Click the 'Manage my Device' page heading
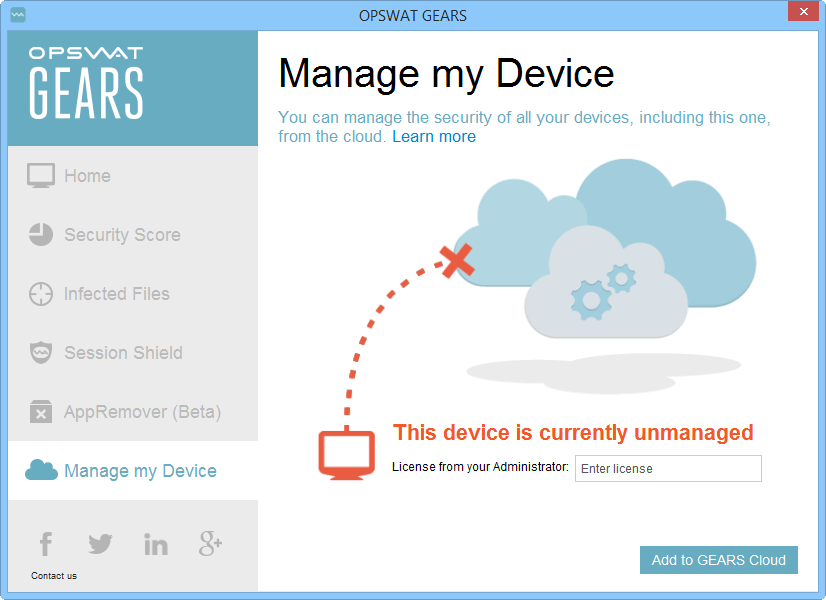826x600 pixels. [446, 74]
